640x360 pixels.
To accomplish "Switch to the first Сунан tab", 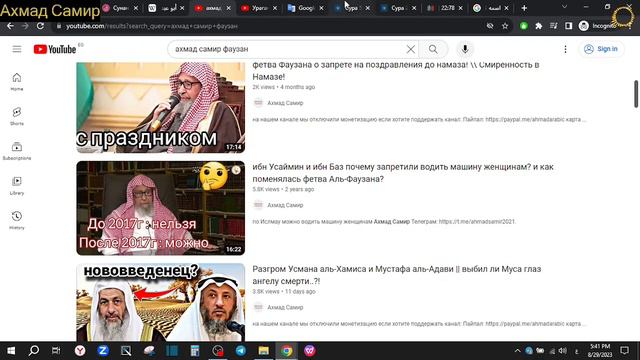I will point(120,8).
